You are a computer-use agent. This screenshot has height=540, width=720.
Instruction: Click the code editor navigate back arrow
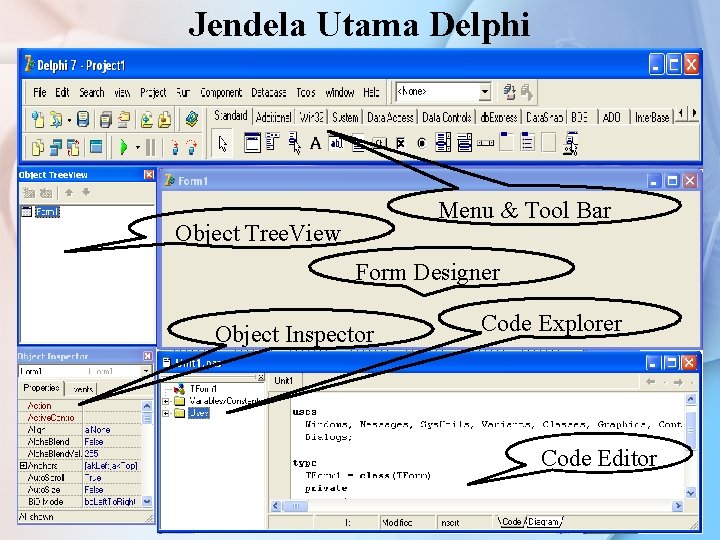651,382
